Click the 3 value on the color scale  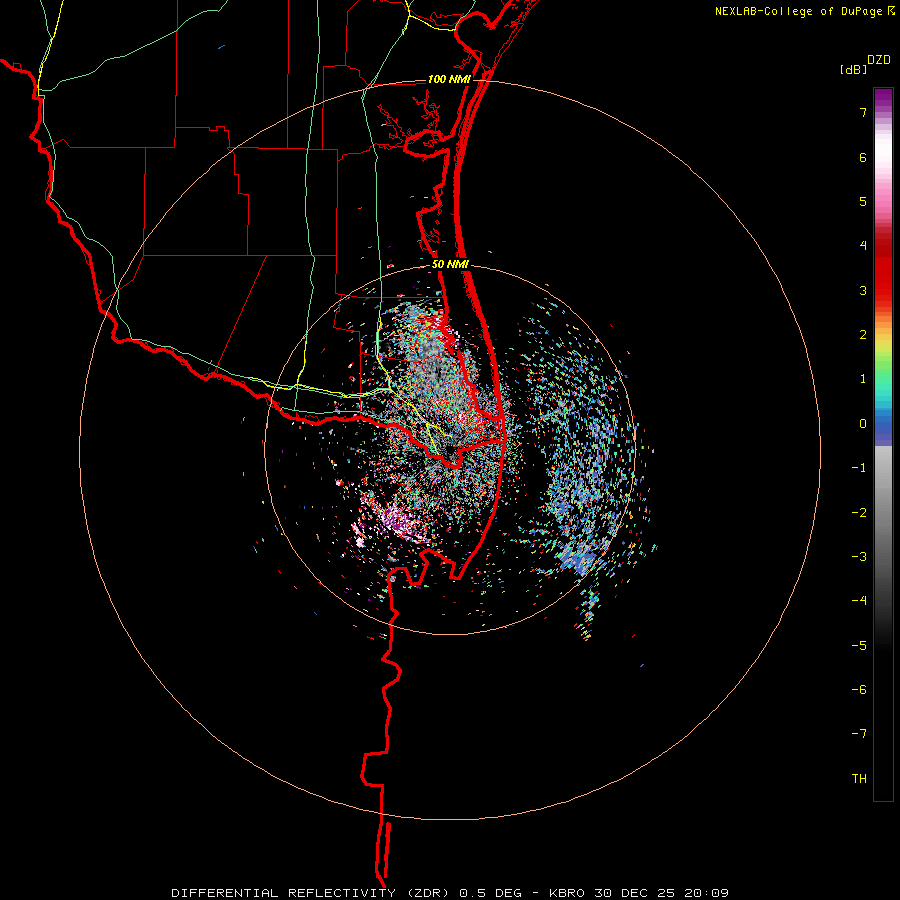click(x=863, y=290)
